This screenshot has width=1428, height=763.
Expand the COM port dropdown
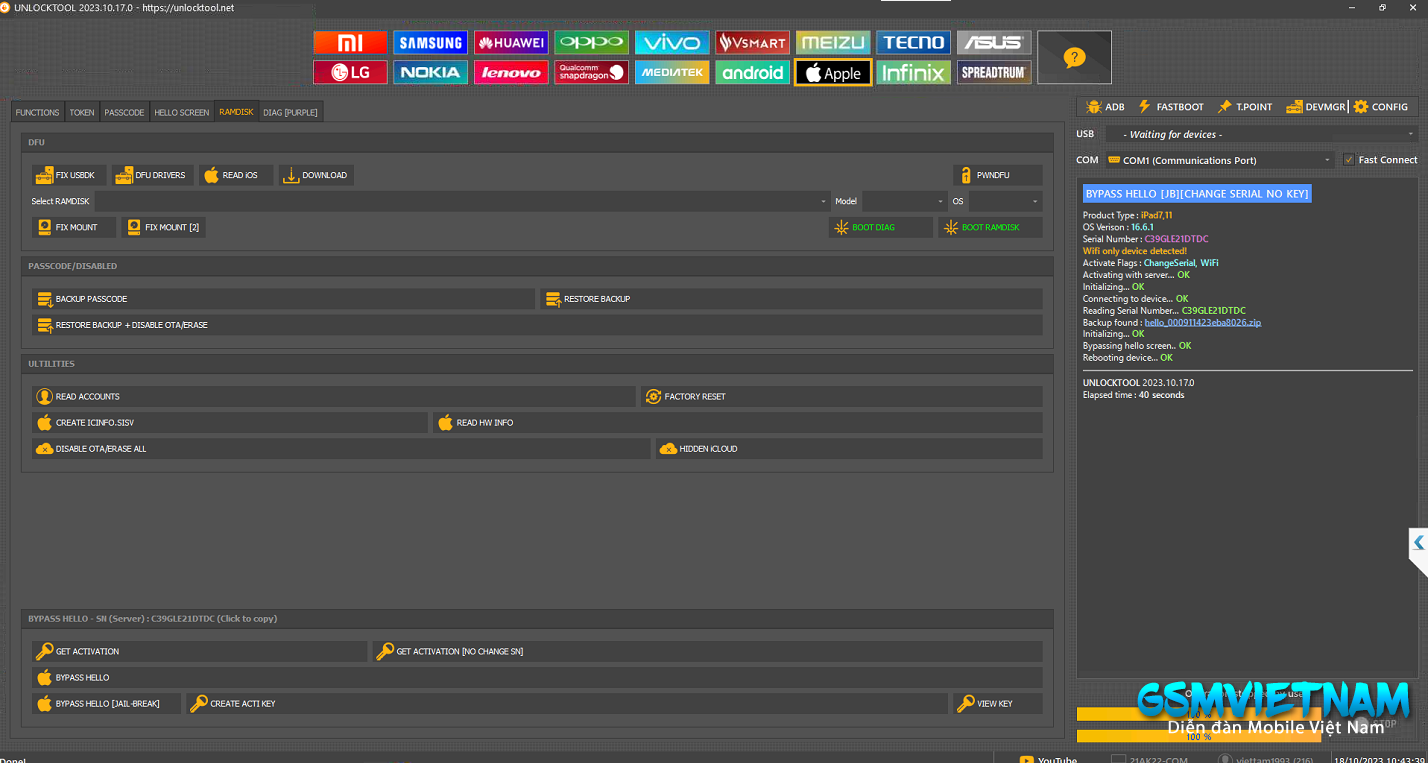(1220, 160)
